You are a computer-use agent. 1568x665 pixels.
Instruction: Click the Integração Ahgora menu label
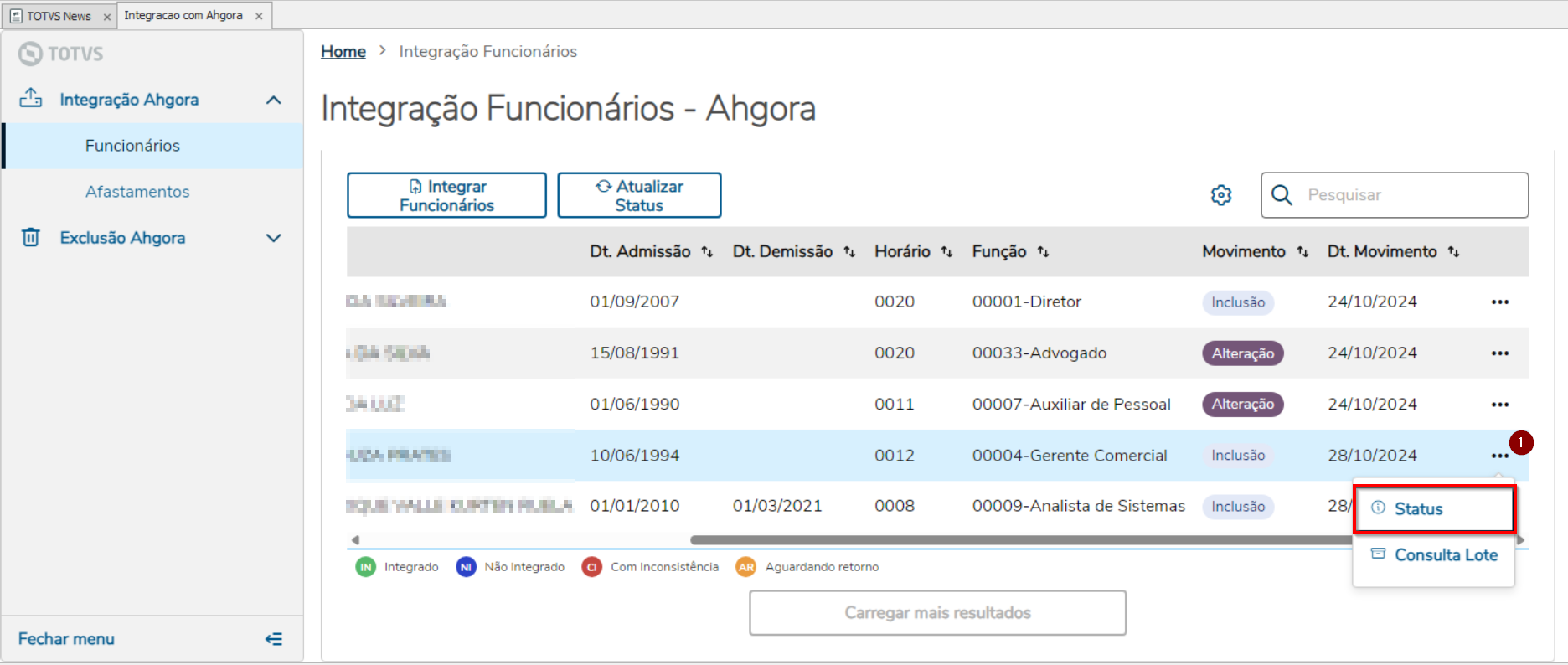coord(129,100)
